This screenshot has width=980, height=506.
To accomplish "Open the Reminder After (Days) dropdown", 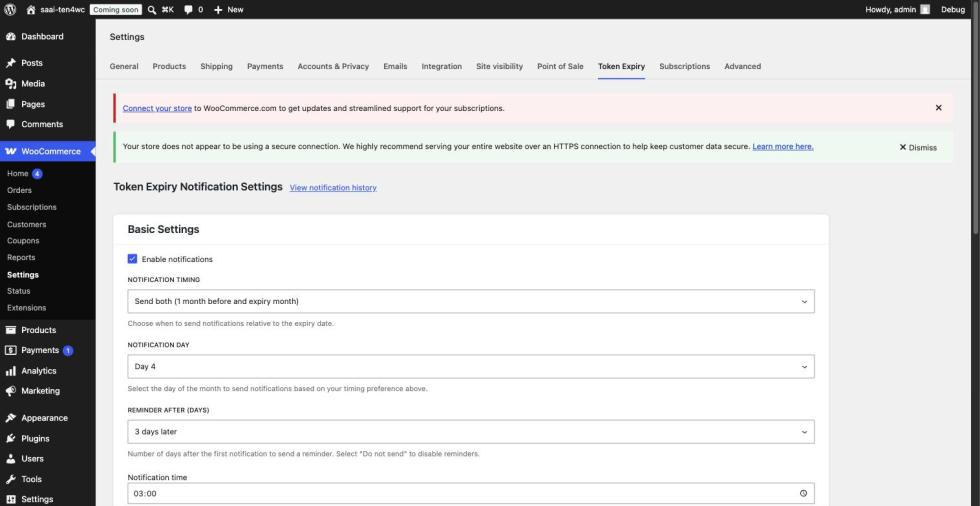I will [471, 432].
